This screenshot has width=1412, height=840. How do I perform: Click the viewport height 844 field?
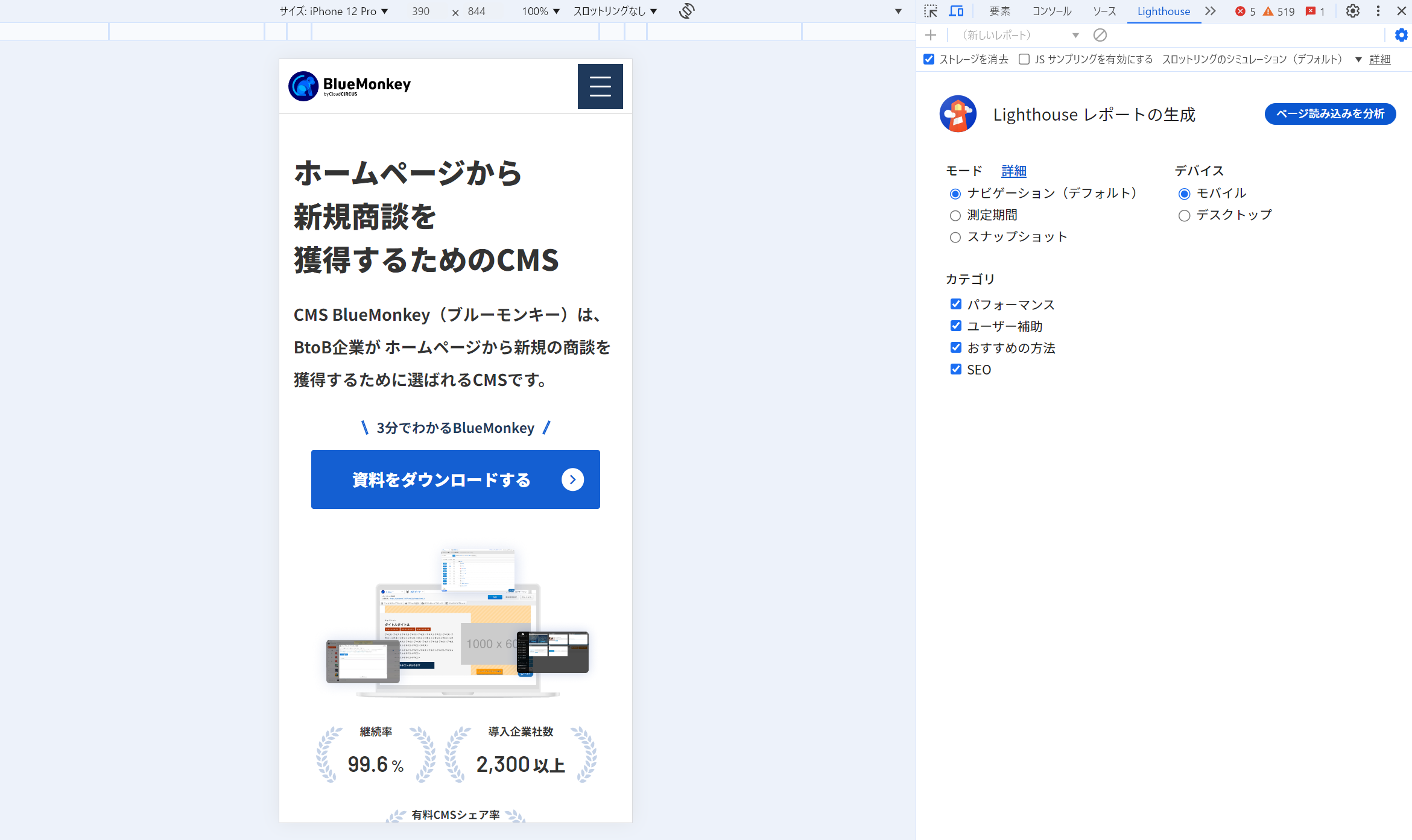[476, 11]
